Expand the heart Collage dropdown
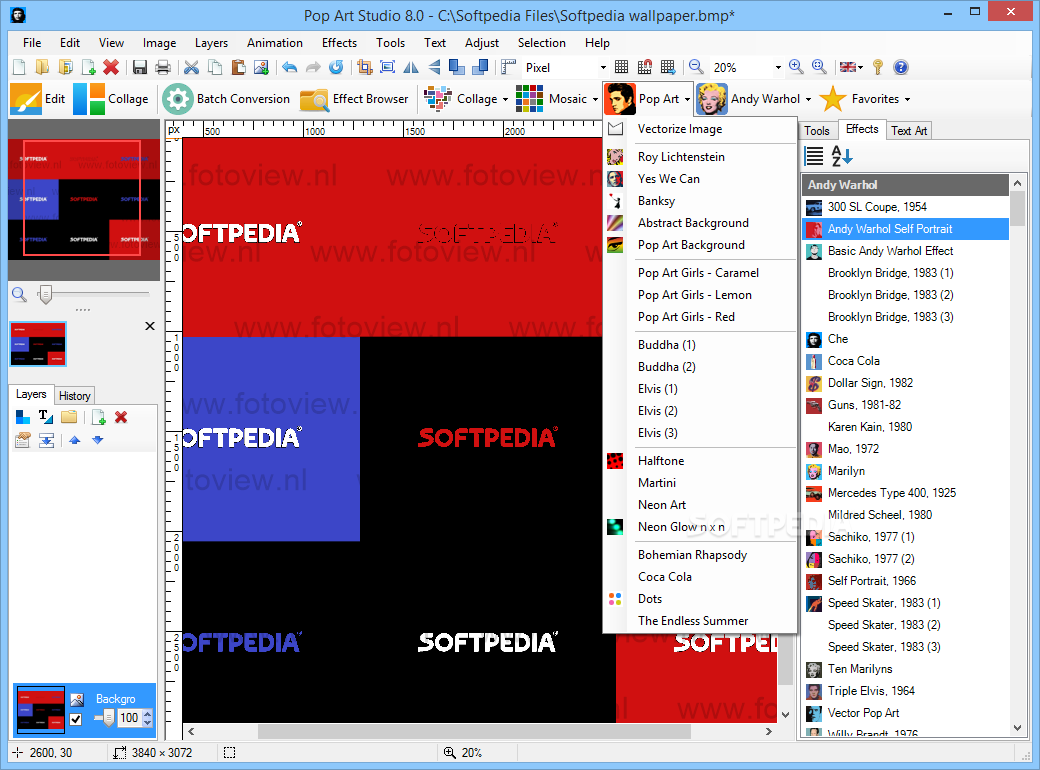This screenshot has height=770, width=1040. point(504,99)
